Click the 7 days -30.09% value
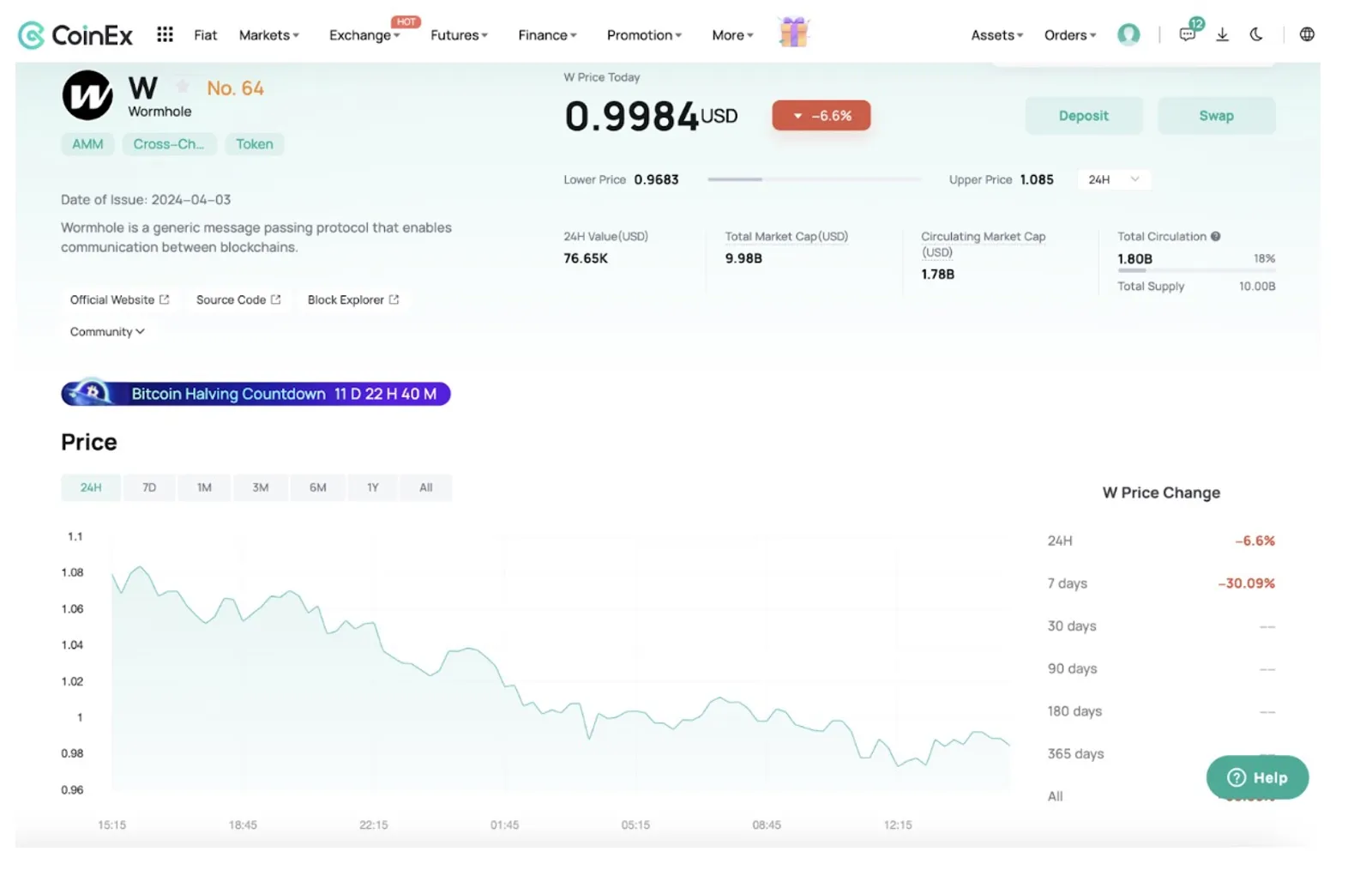The image size is (1372, 870). [x=1246, y=583]
